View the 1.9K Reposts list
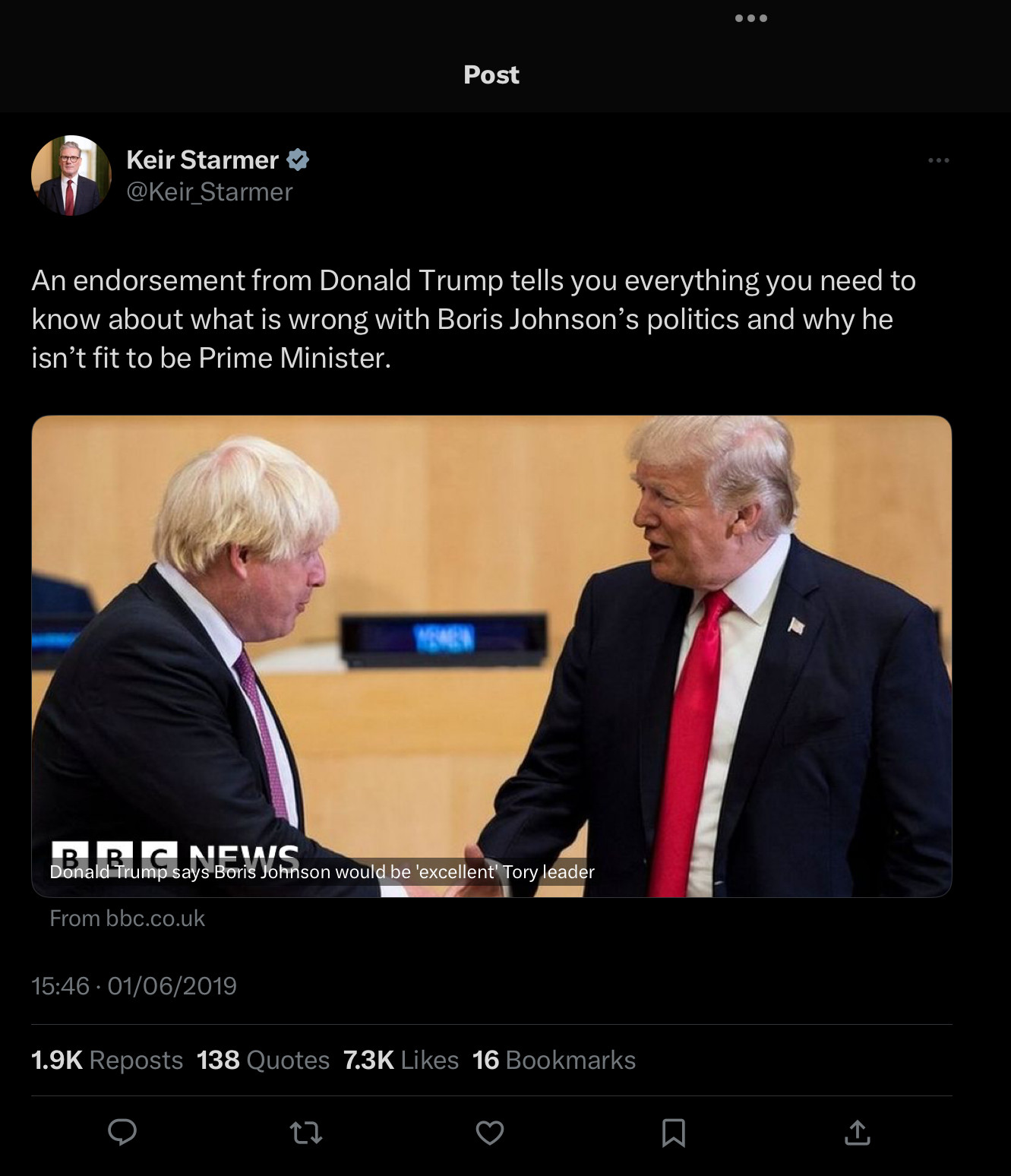Screen dimensions: 1011x1176 pyautogui.click(x=107, y=1060)
